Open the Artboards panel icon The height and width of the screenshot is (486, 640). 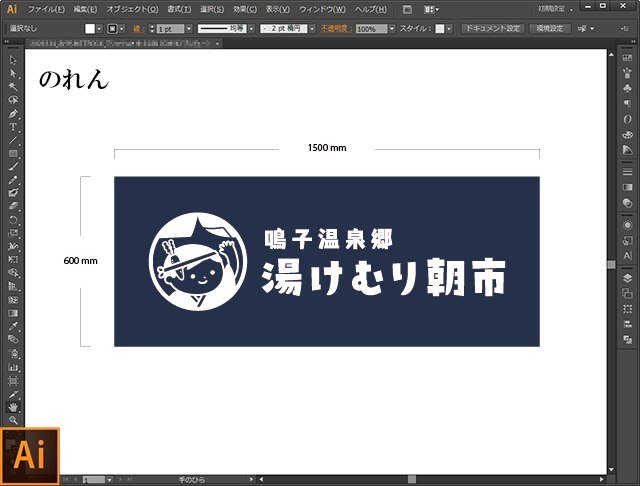tap(627, 293)
